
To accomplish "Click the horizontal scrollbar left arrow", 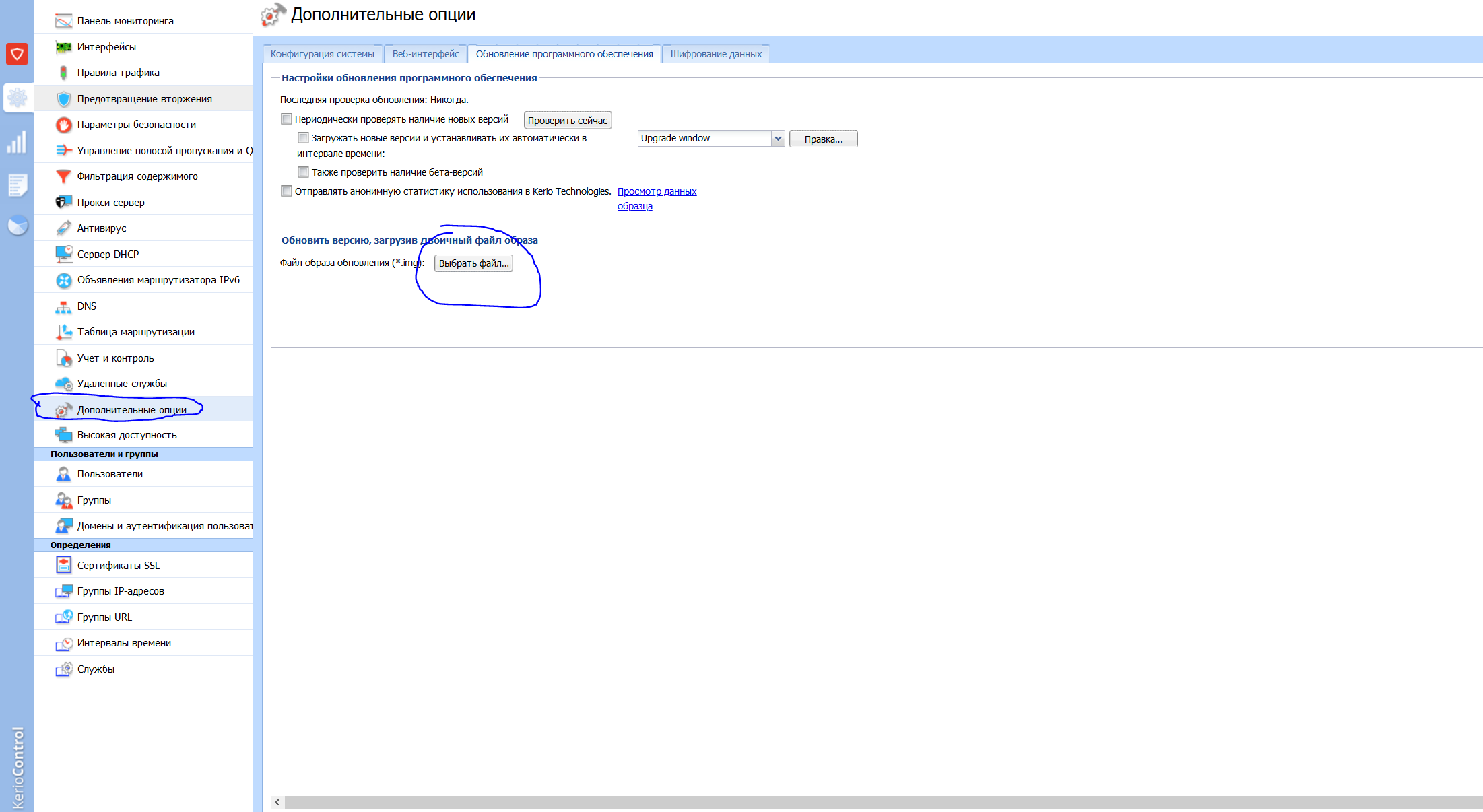I will 277,803.
